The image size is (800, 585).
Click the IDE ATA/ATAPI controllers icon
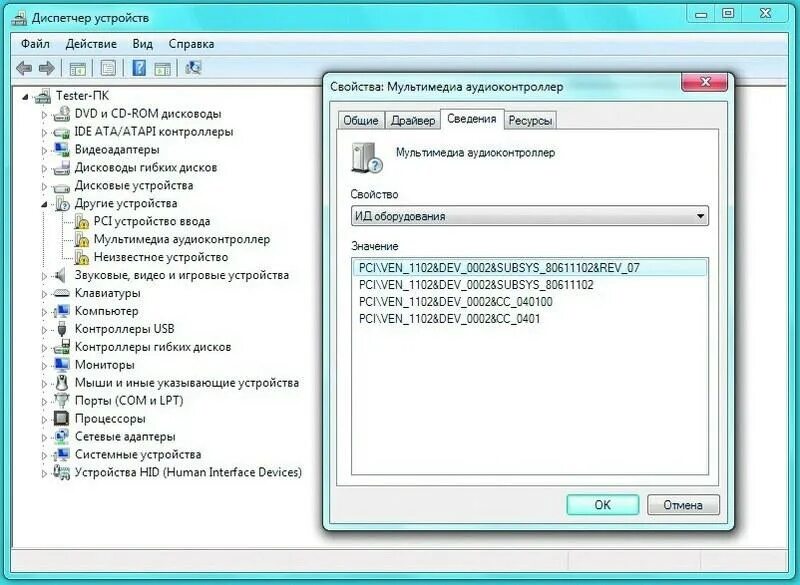point(62,132)
